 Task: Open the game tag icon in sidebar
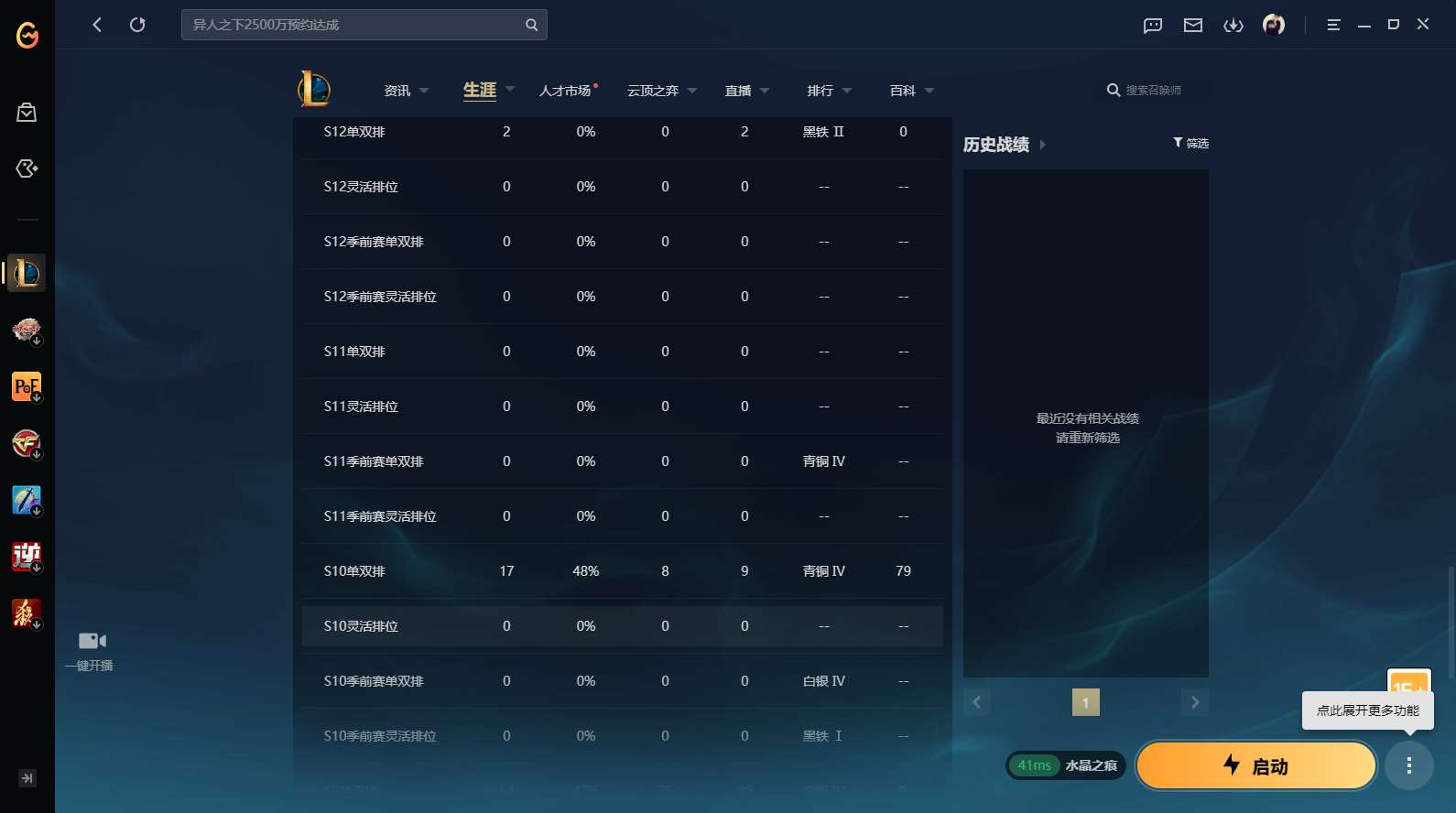27,168
